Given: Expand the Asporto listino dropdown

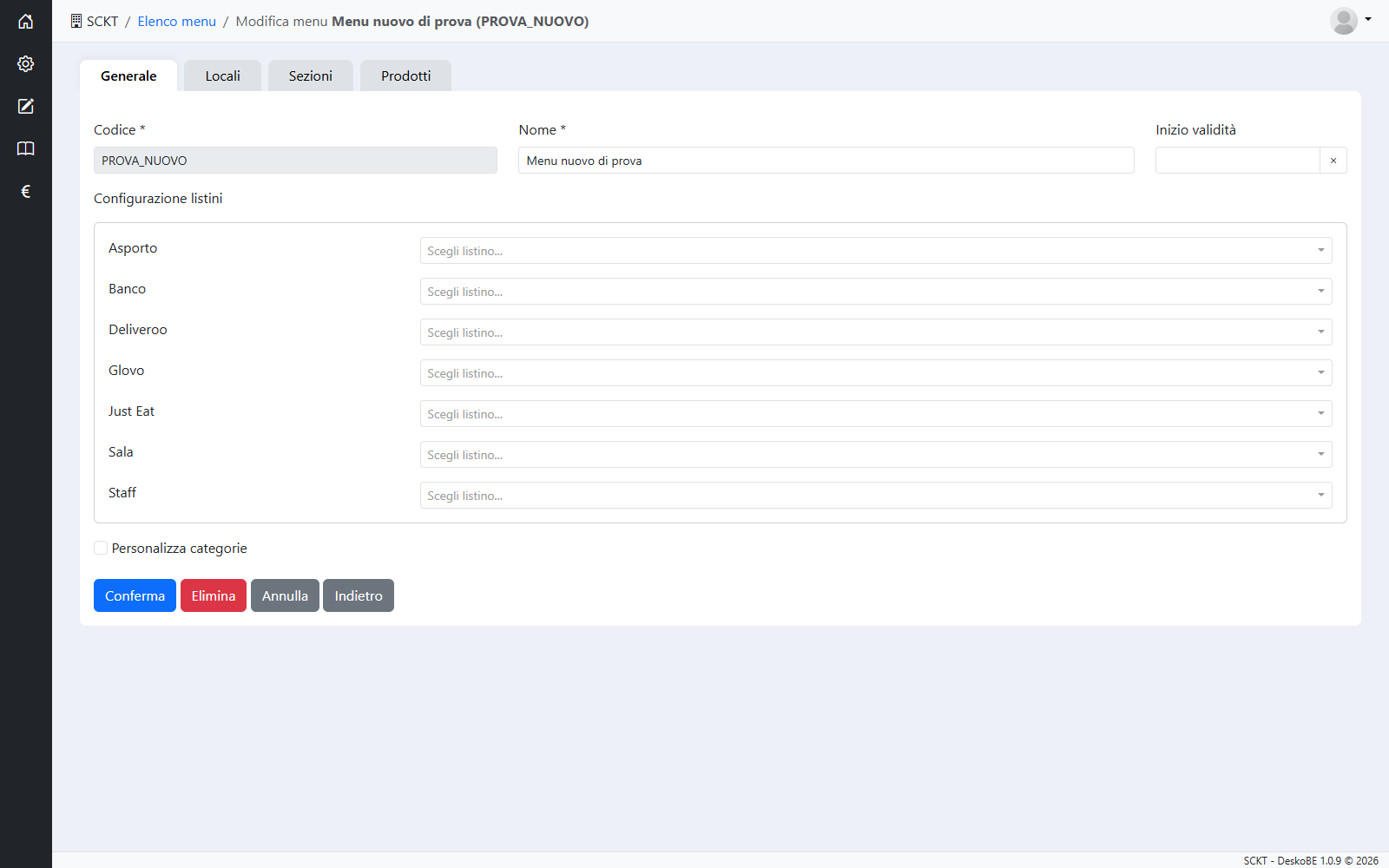Looking at the screenshot, I should click(876, 251).
